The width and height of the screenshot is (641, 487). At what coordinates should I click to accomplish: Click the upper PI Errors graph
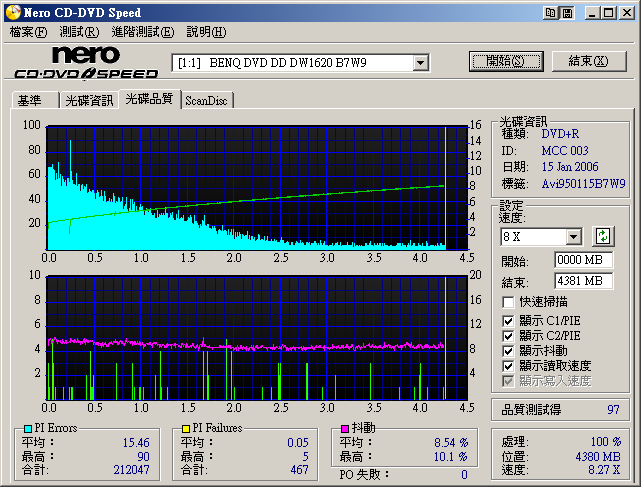tap(257, 188)
